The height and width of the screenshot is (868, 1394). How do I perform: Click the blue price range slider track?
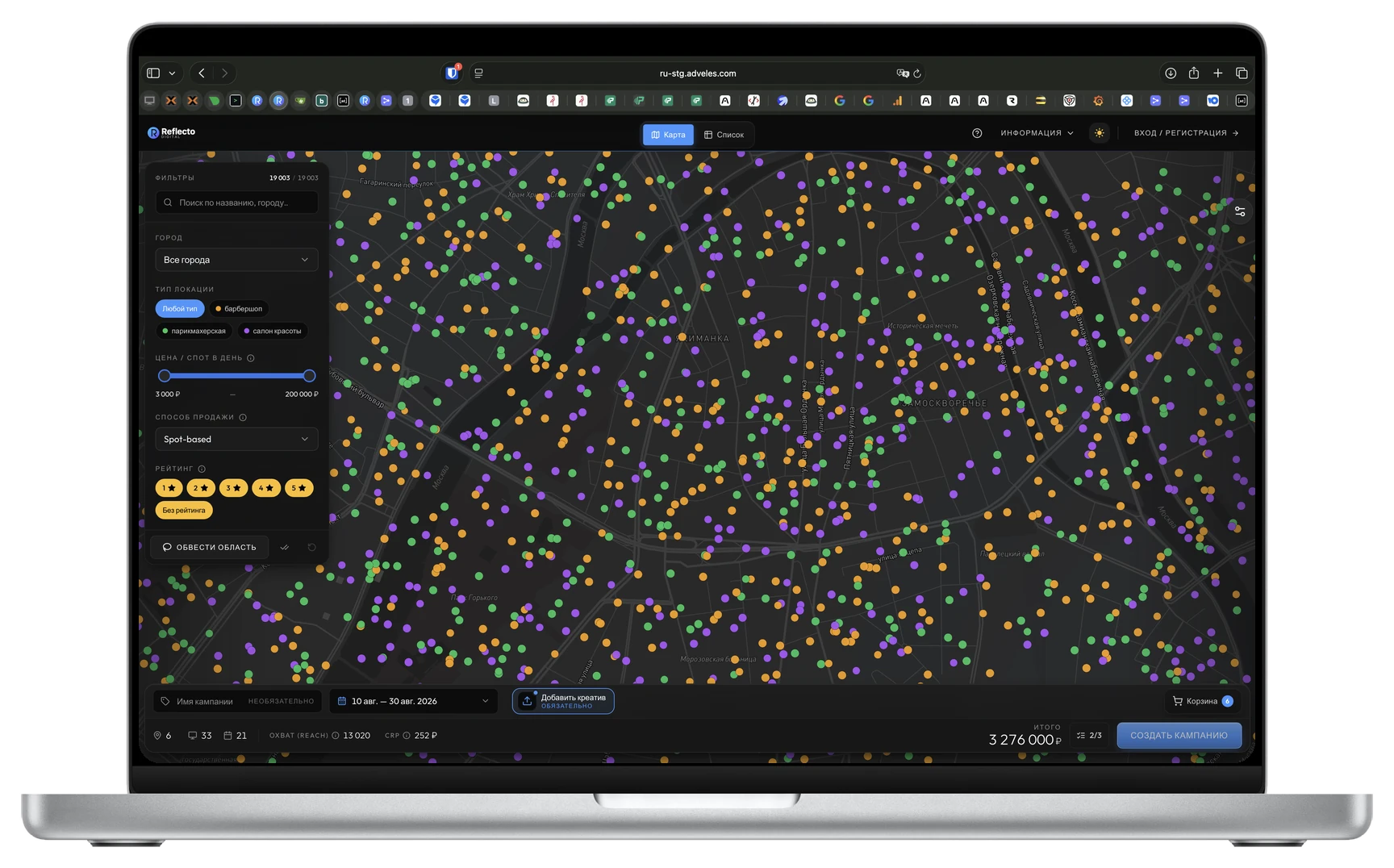(236, 376)
